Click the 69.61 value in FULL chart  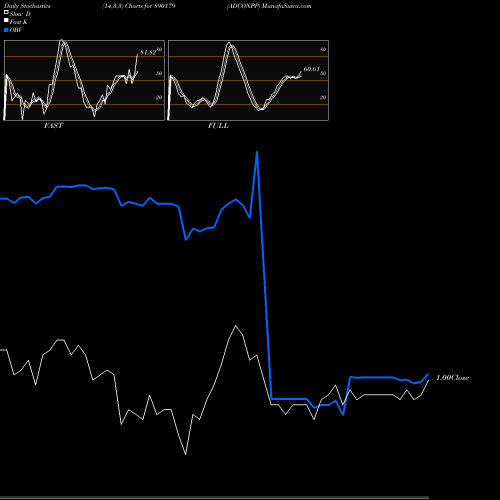311,69
